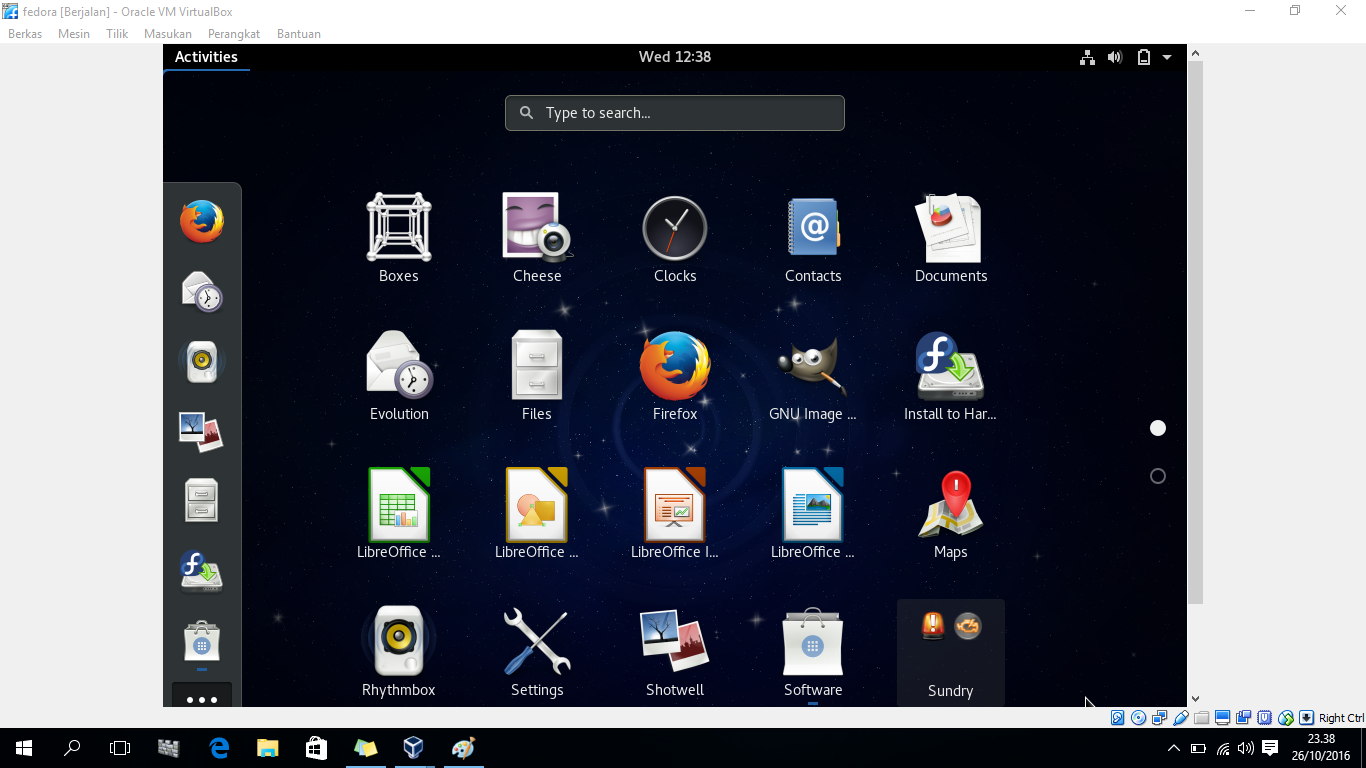1366x768 pixels.
Task: Click the VM window vertical scrollbar
Action: (1195, 332)
